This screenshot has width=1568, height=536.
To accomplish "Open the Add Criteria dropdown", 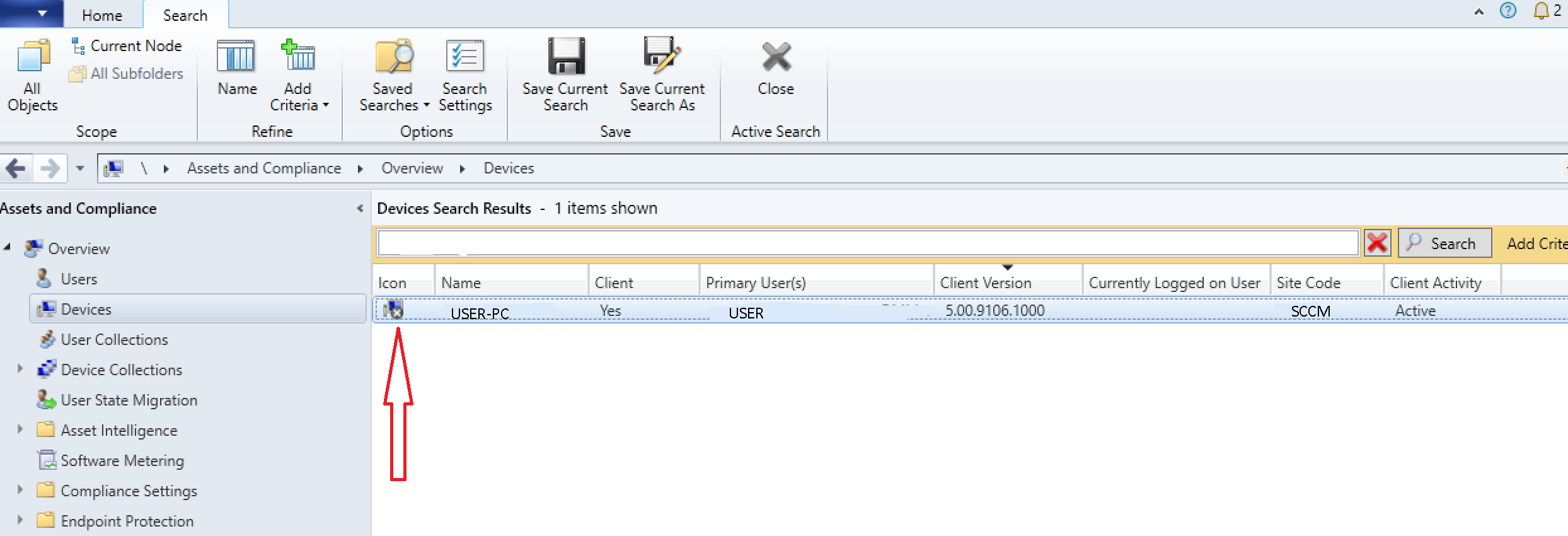I will click(299, 76).
